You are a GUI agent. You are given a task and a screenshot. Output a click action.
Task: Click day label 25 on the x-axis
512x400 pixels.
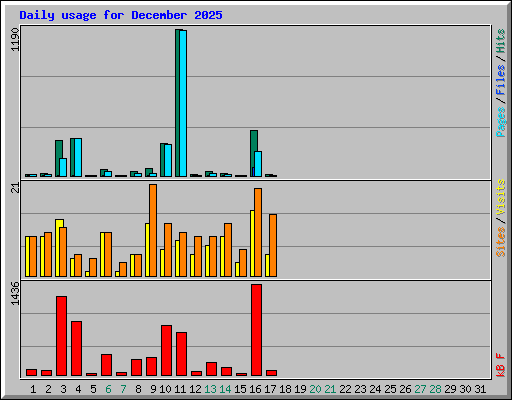(390, 389)
